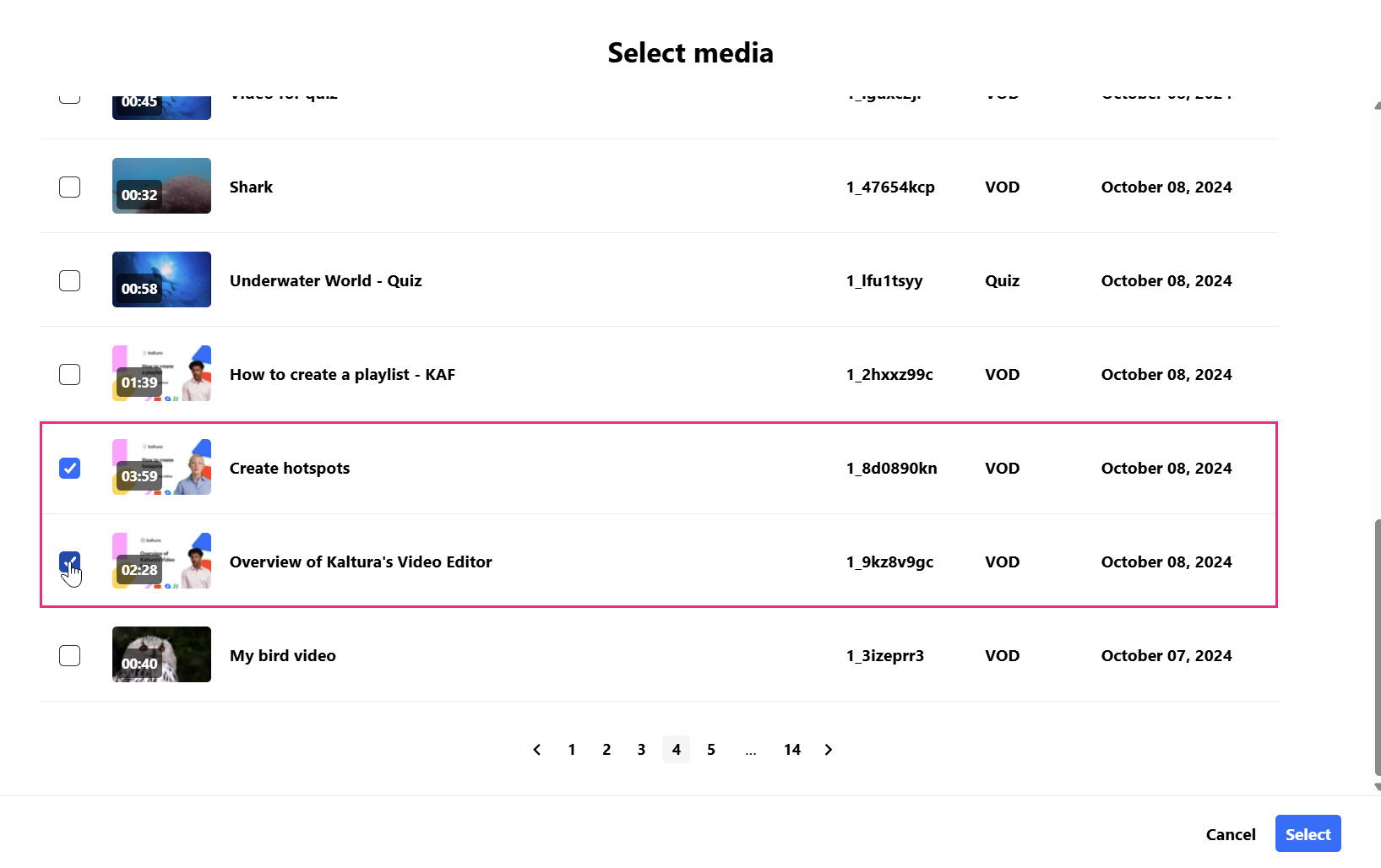Uncheck the Create hotspots checkbox

pyautogui.click(x=70, y=468)
